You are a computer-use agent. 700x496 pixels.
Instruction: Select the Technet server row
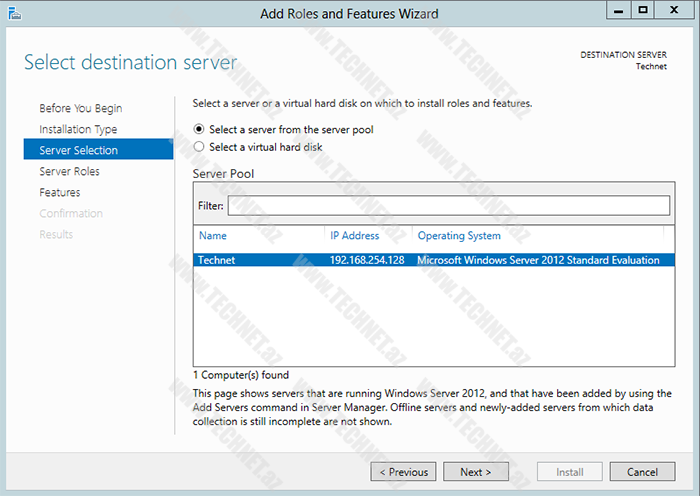point(430,260)
